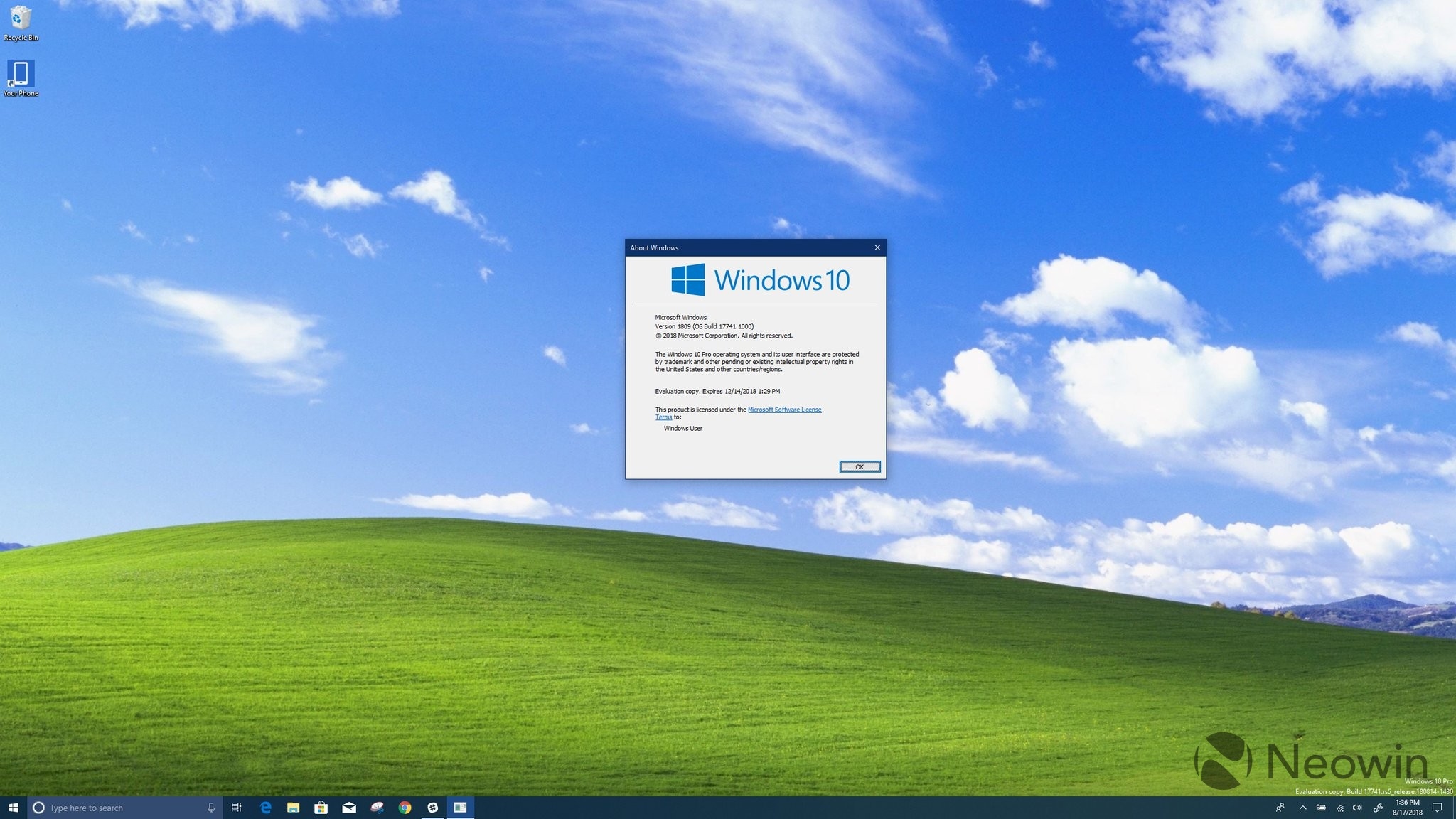Close the About Windows dialog

tap(877, 247)
